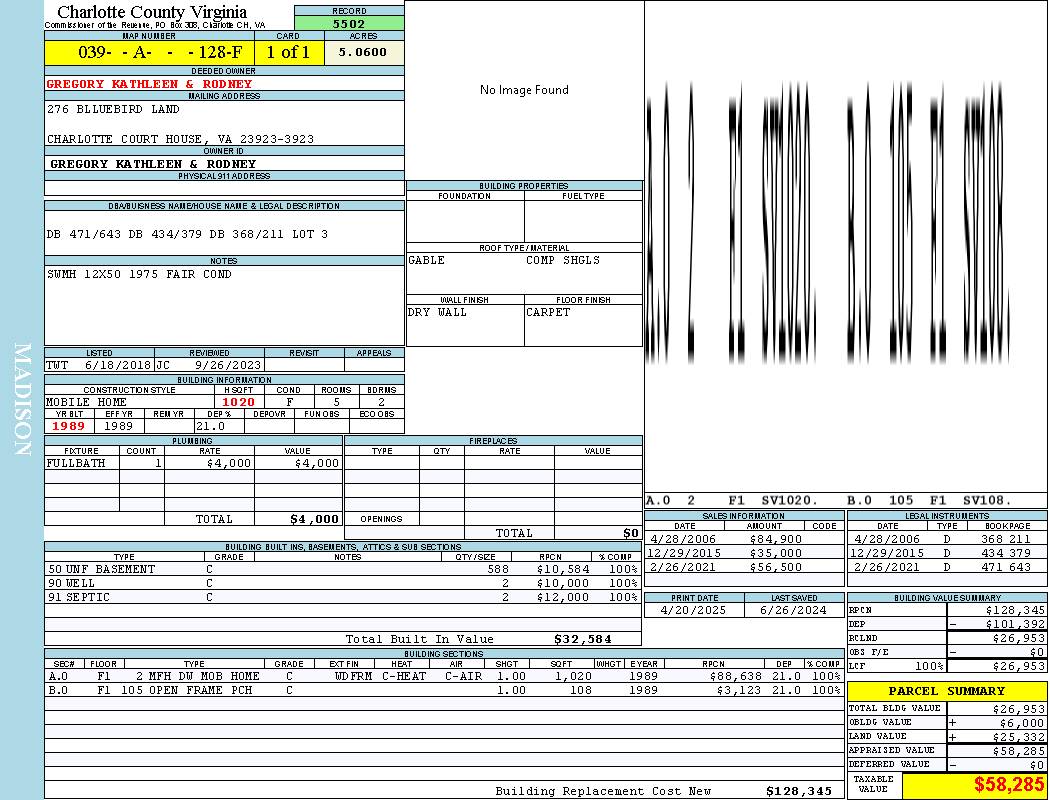Image resolution: width=1050 pixels, height=800 pixels.
Task: Click fireplaces total $0
Action: tap(631, 533)
